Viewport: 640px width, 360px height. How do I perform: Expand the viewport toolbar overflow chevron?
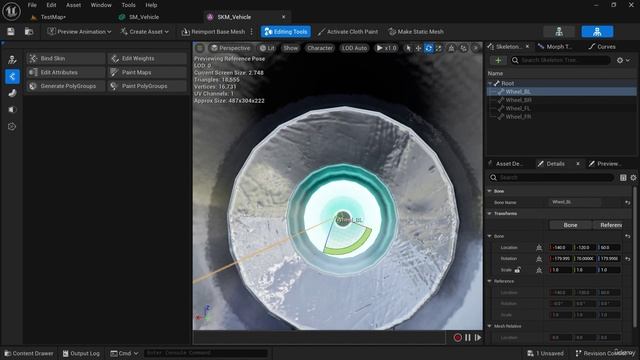pyautogui.click(x=476, y=48)
